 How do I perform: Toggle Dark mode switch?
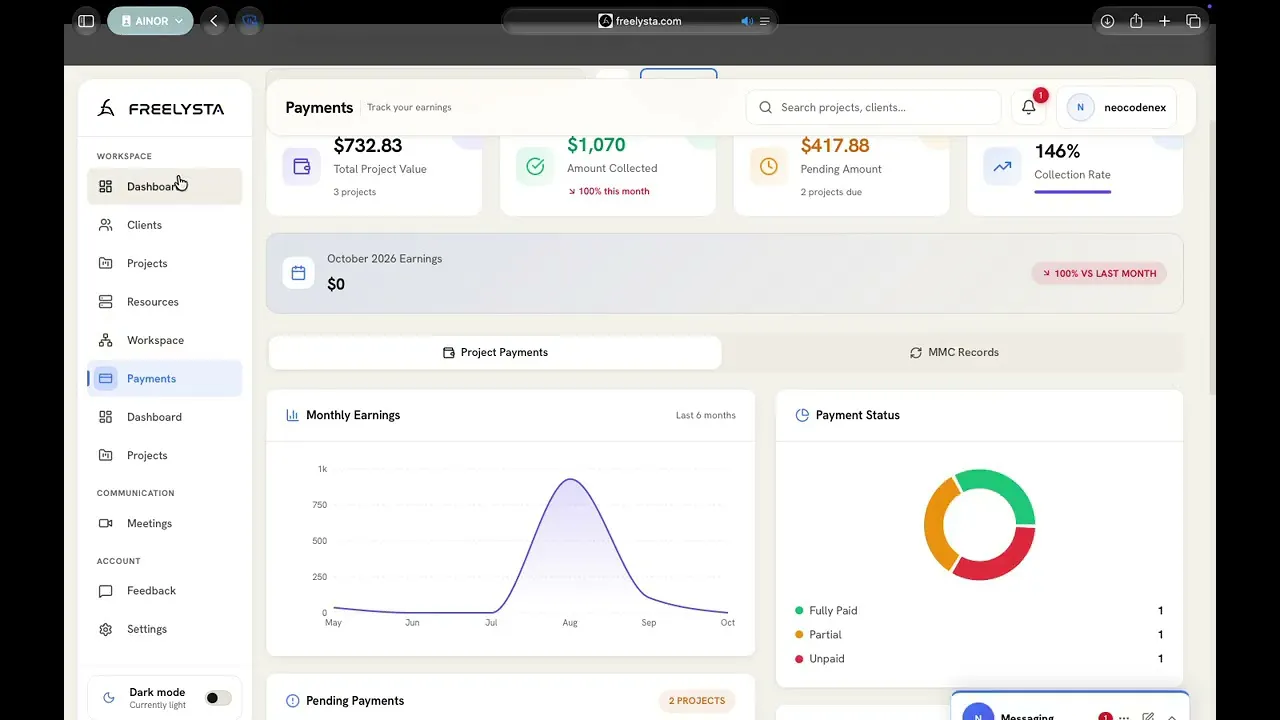pos(218,698)
